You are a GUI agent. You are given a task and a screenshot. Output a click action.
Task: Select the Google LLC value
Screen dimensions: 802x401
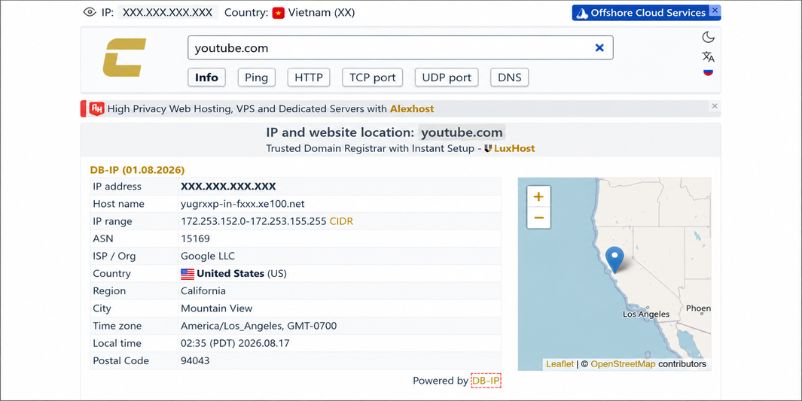208,256
